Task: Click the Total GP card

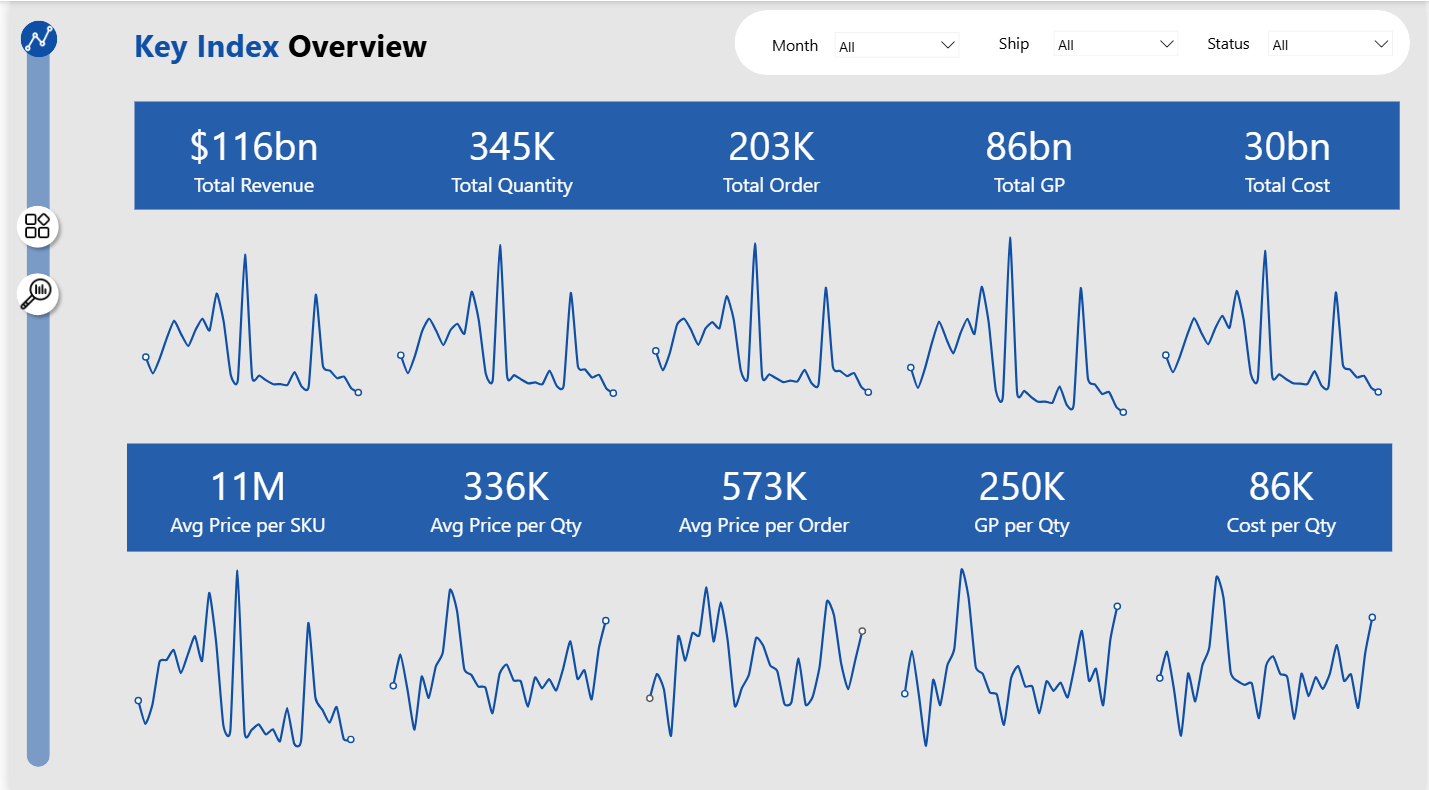Action: point(1029,156)
